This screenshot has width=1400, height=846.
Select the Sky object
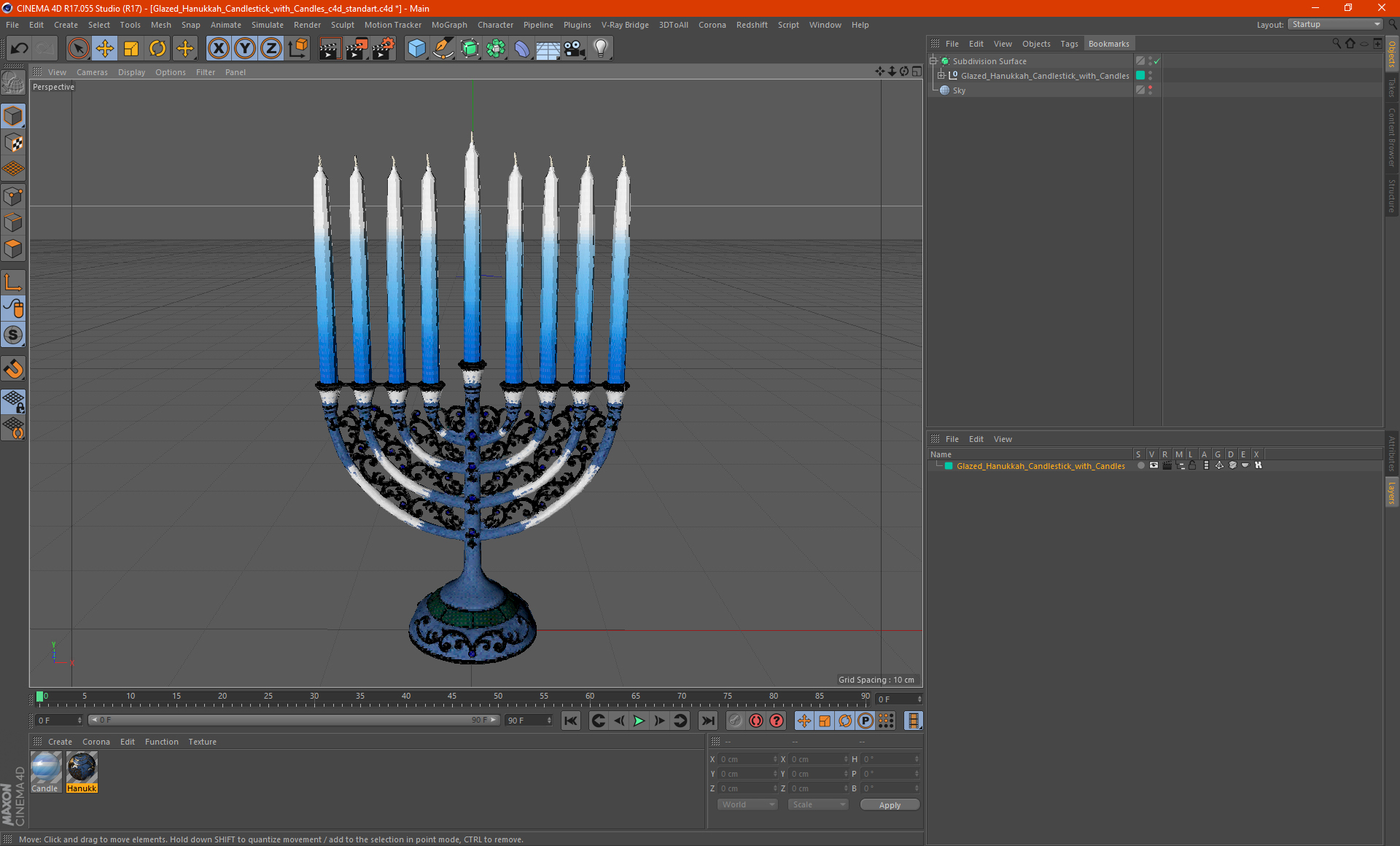coord(959,90)
